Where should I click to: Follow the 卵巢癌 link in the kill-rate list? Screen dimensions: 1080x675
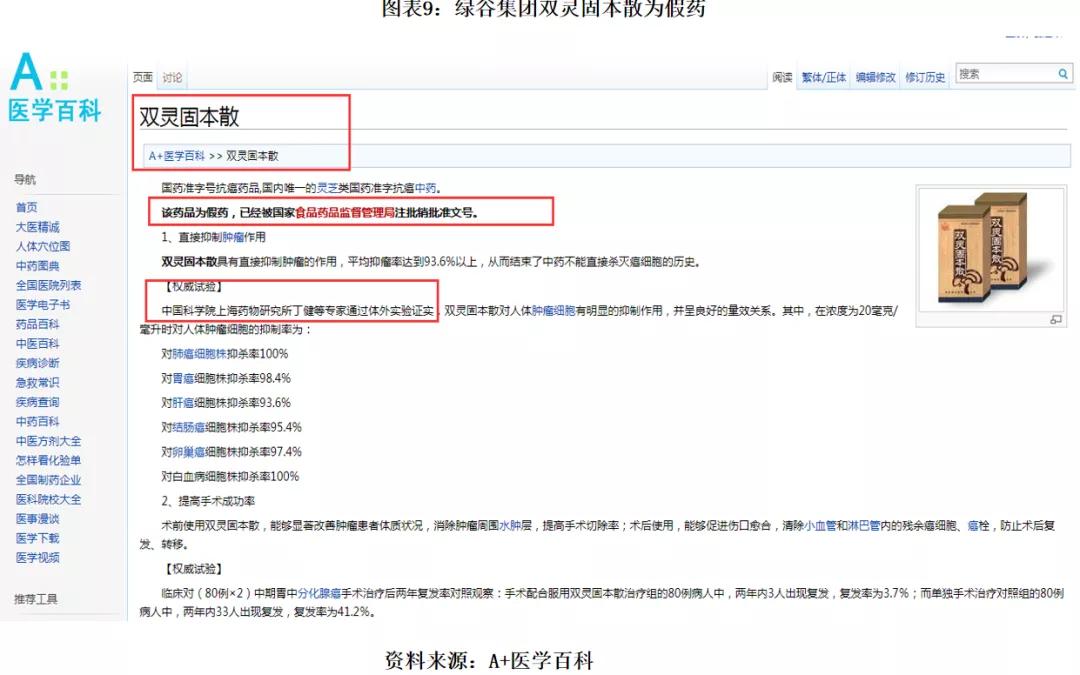(189, 452)
